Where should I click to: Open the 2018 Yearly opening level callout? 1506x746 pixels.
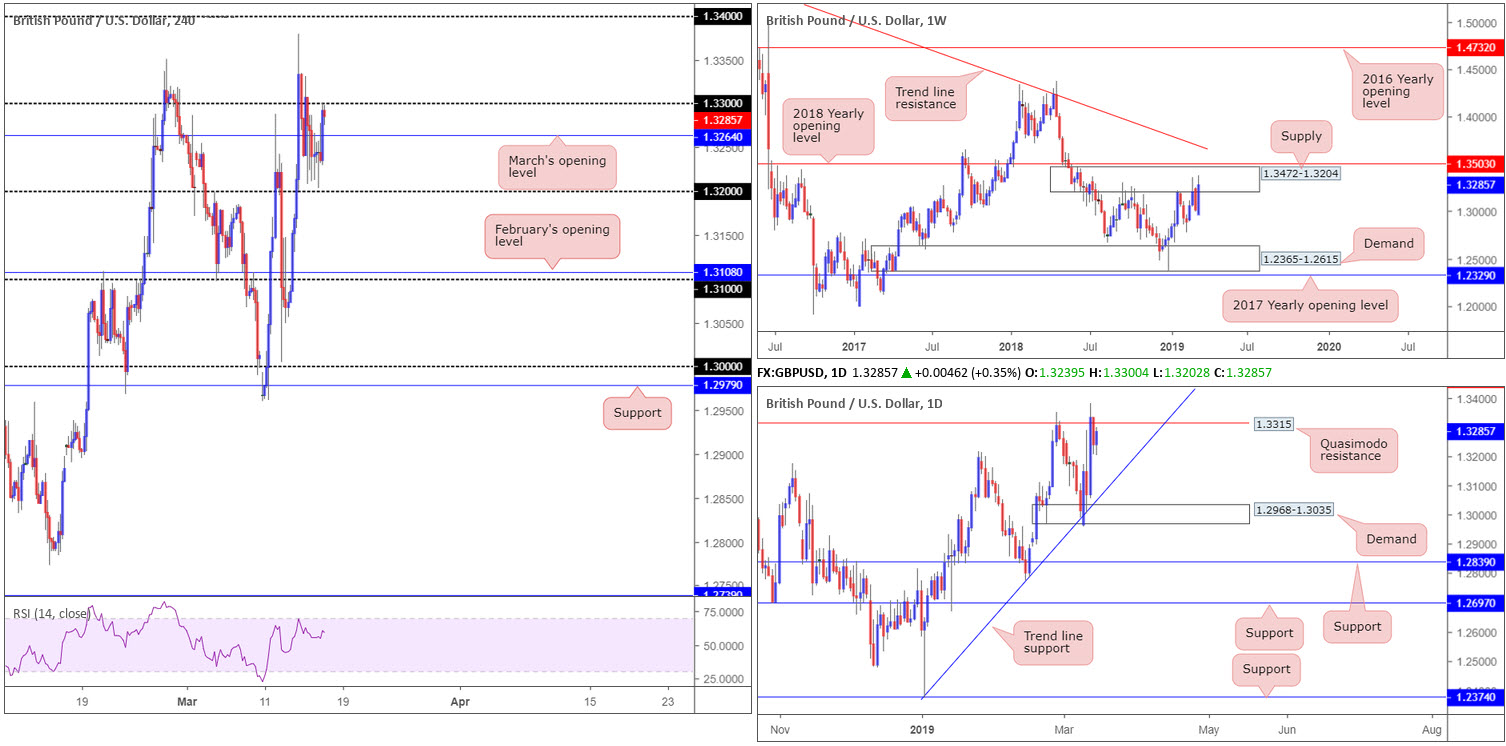[826, 128]
